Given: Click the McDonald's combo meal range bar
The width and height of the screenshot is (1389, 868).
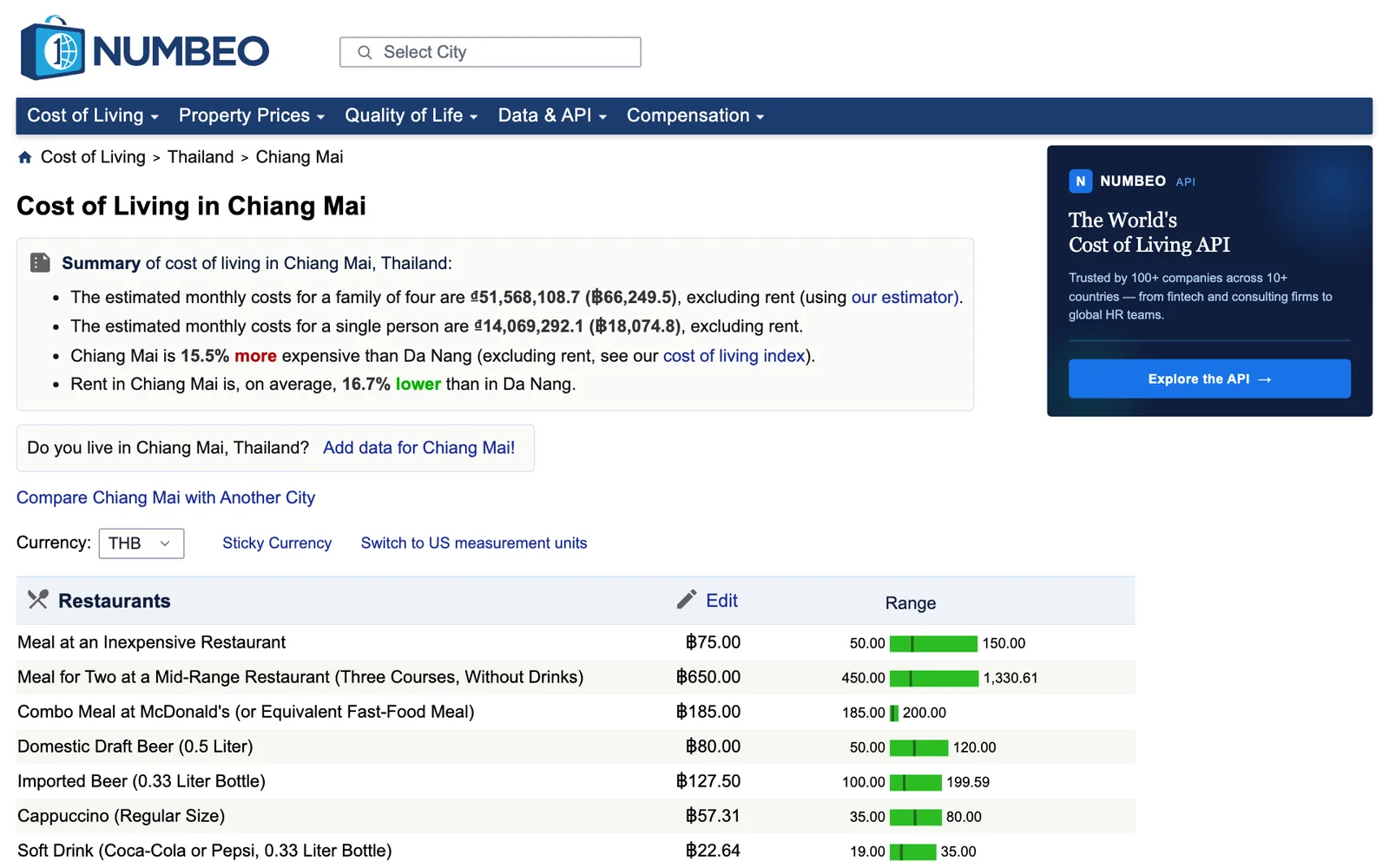Looking at the screenshot, I should click(894, 713).
